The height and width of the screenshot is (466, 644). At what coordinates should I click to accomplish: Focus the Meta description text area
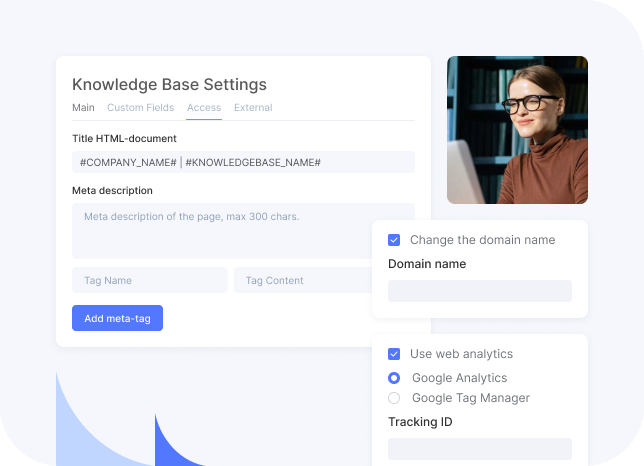(x=220, y=231)
